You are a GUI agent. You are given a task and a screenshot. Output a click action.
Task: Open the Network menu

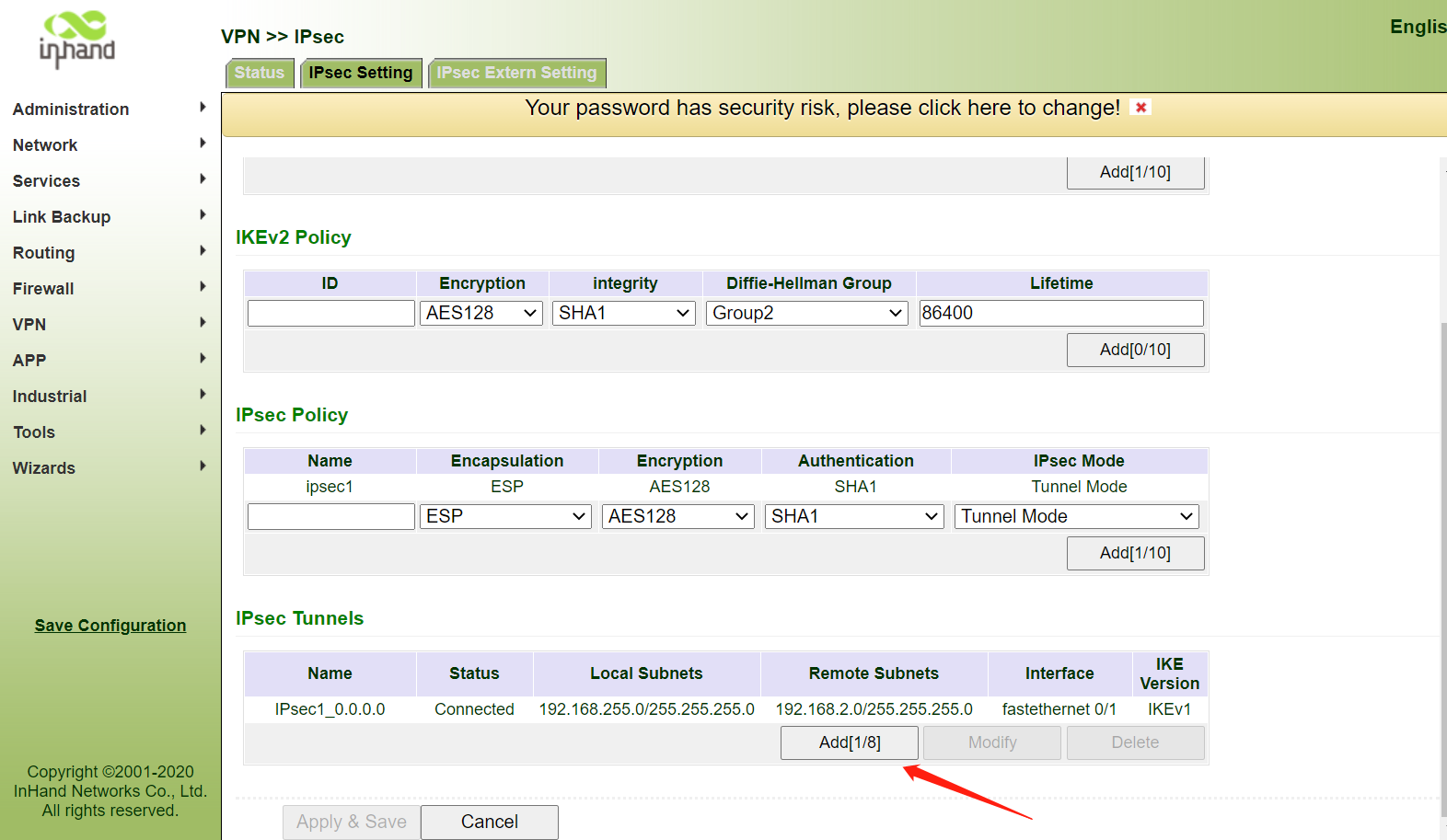[45, 145]
